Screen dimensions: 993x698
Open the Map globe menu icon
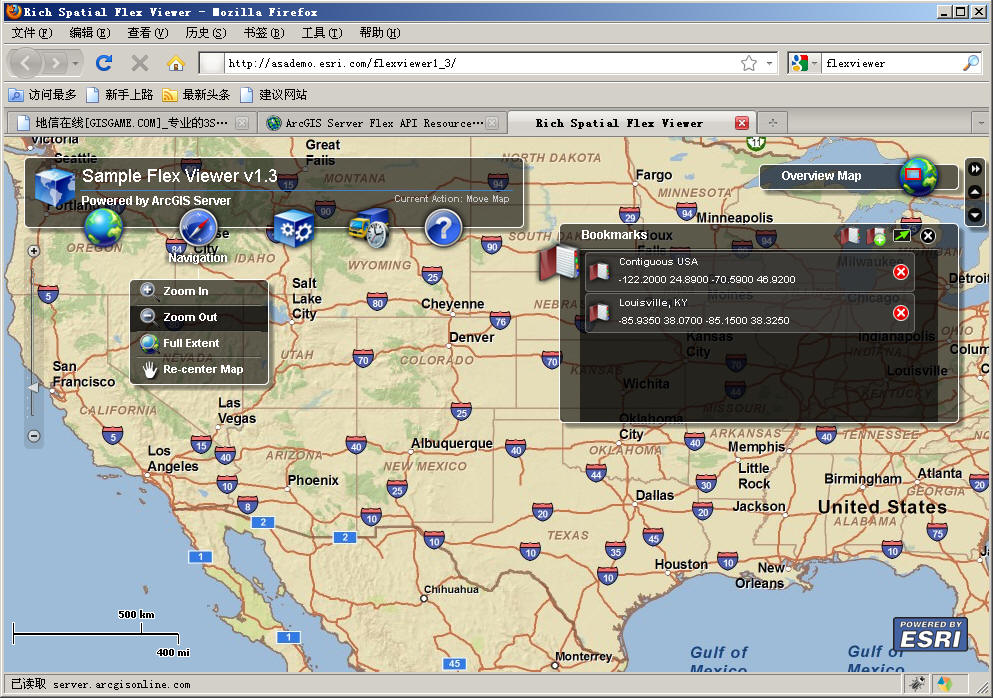pos(103,228)
